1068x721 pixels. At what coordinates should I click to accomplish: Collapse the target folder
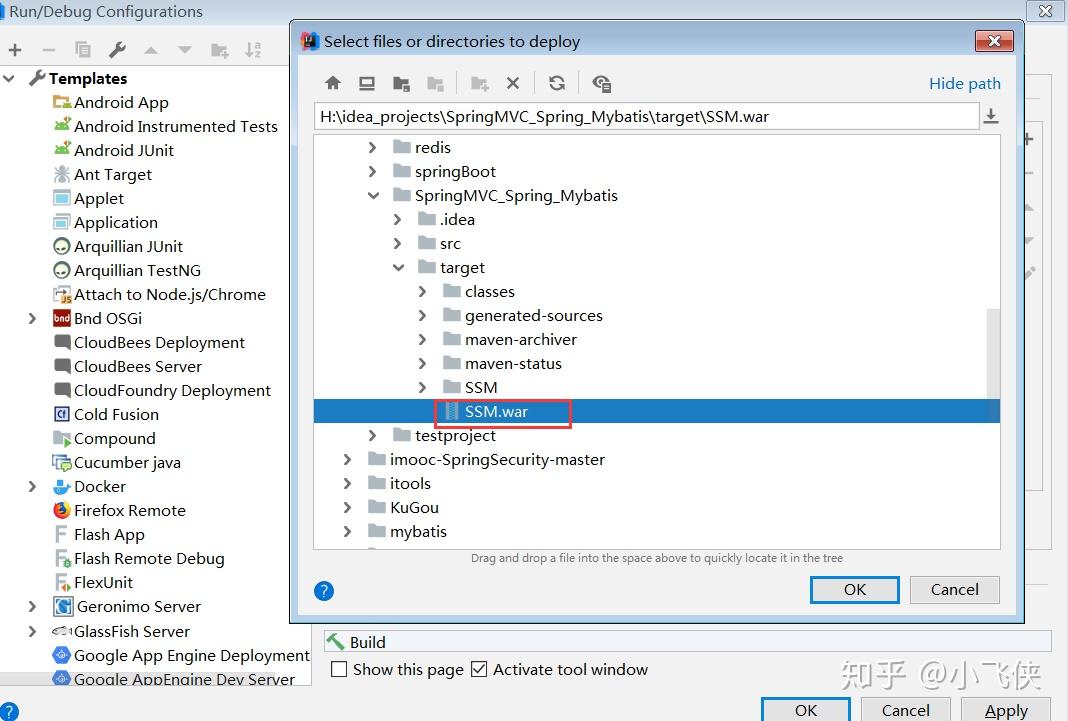[398, 268]
